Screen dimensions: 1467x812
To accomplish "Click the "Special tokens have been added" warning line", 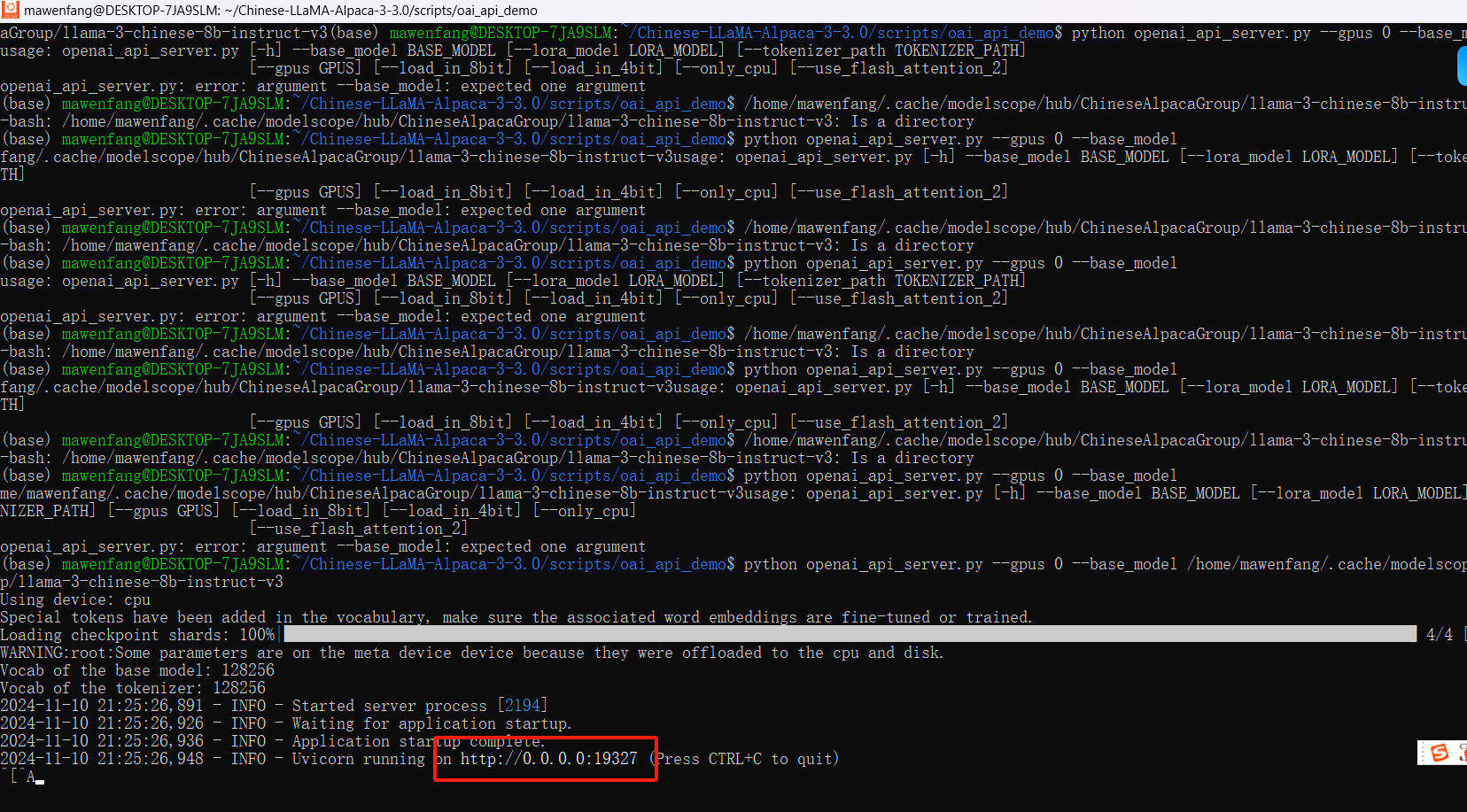I will [x=516, y=617].
